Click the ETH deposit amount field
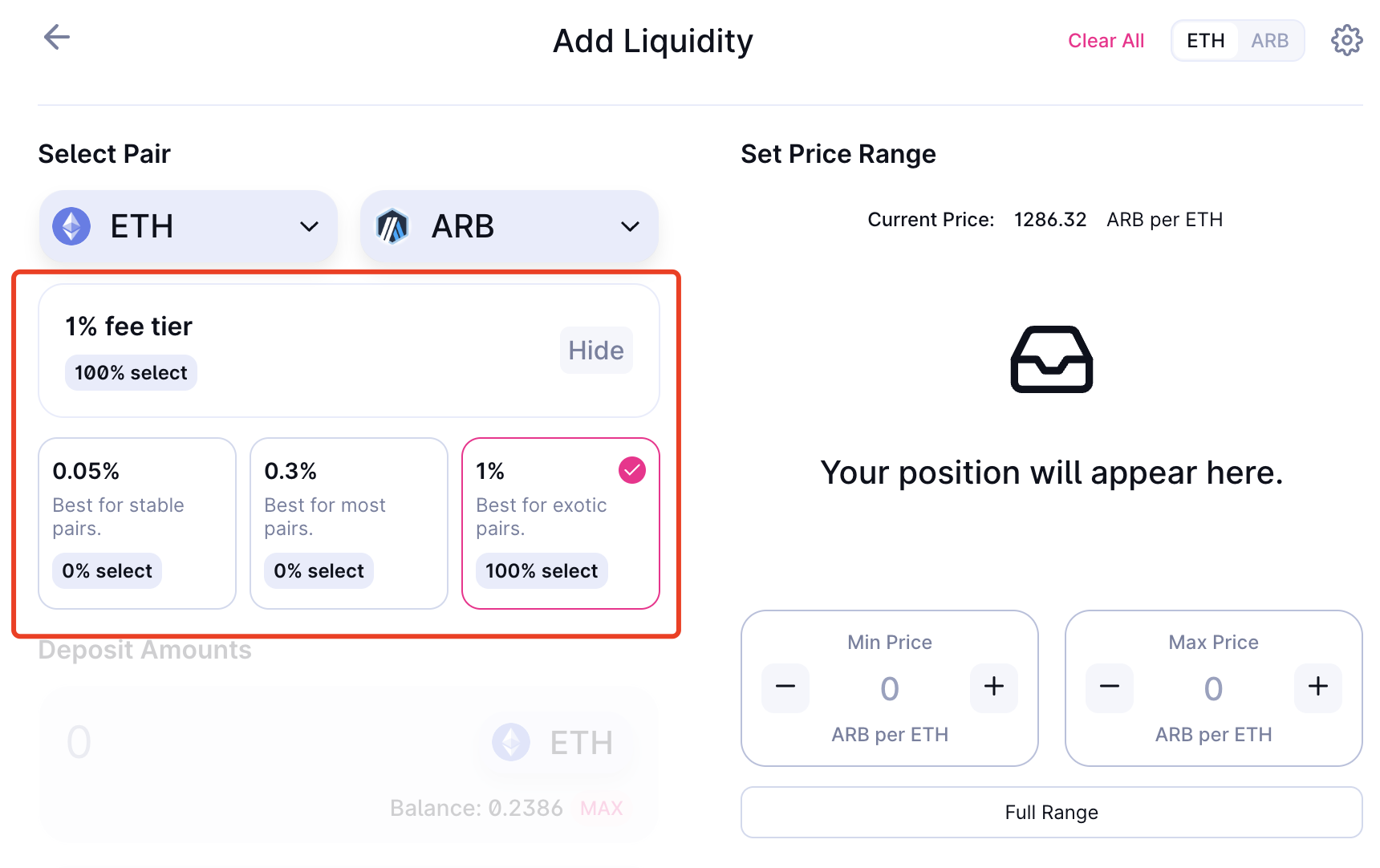The height and width of the screenshot is (868, 1380). click(241, 742)
